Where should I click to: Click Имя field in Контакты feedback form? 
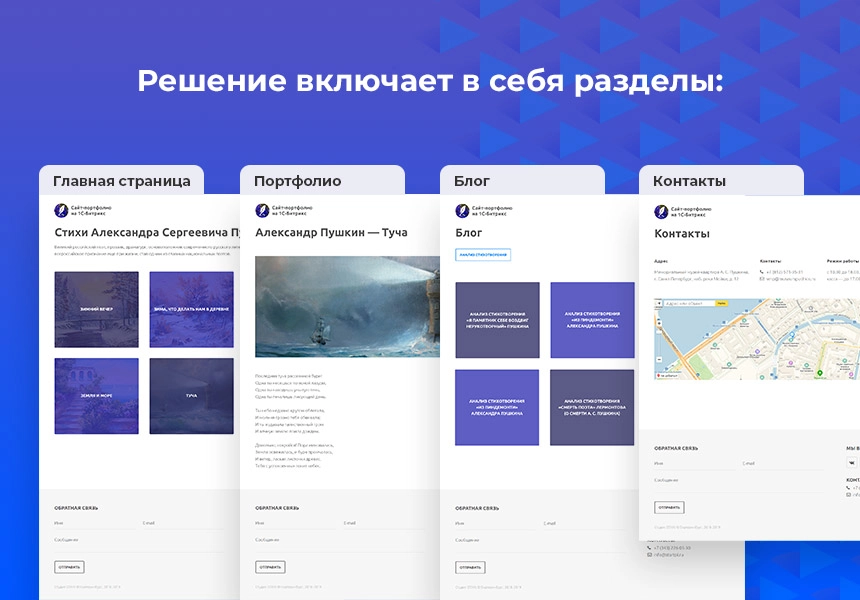pos(695,464)
